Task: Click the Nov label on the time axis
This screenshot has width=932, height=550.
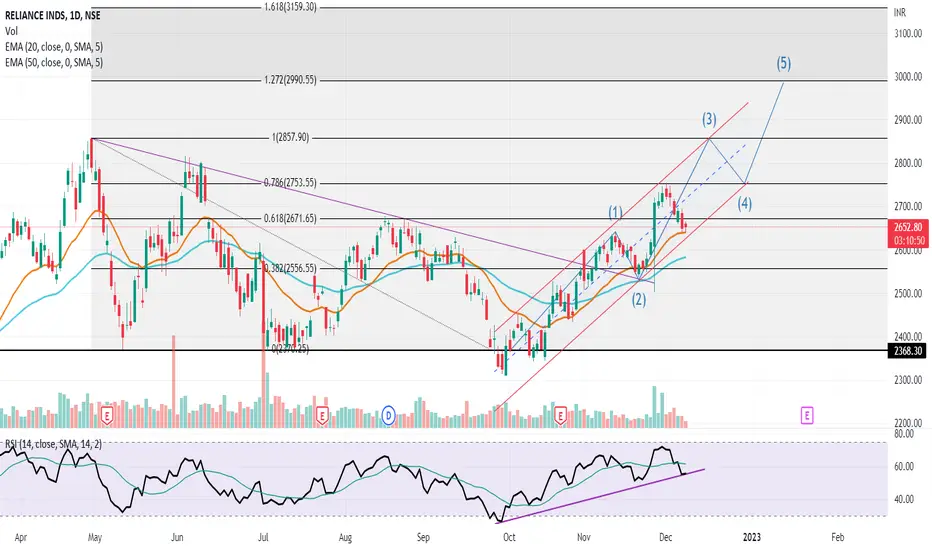Action: point(584,538)
